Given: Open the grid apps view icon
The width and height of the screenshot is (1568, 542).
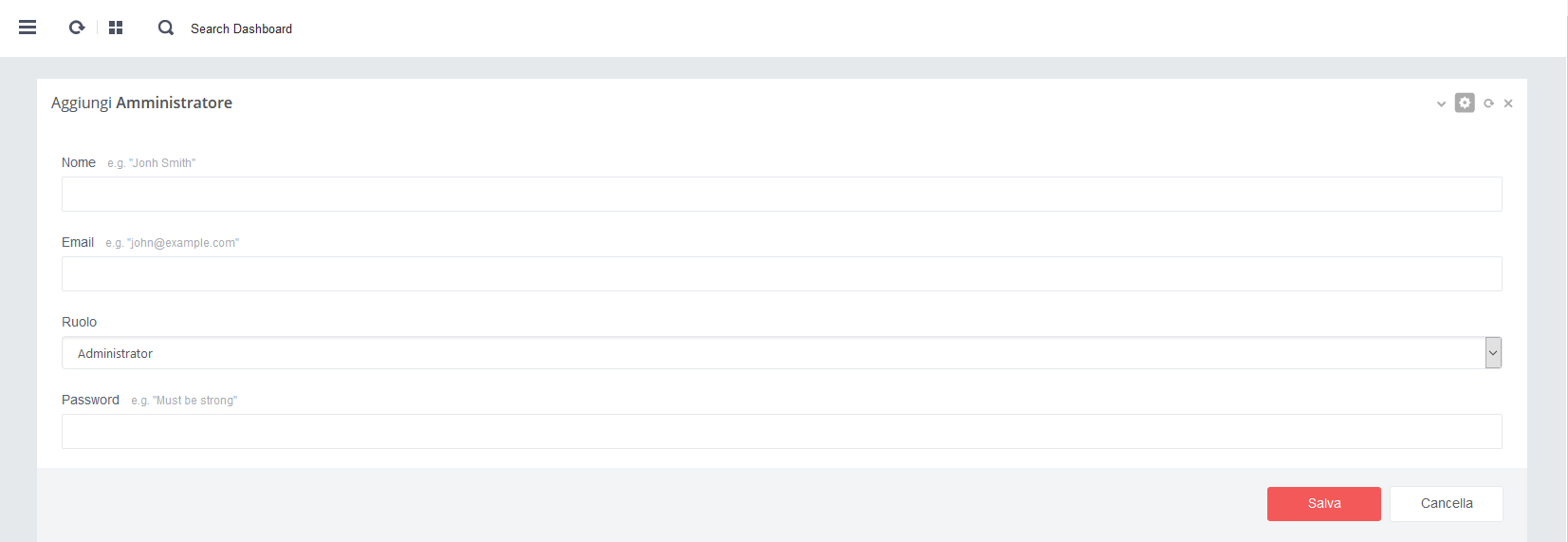Looking at the screenshot, I should 116,28.
